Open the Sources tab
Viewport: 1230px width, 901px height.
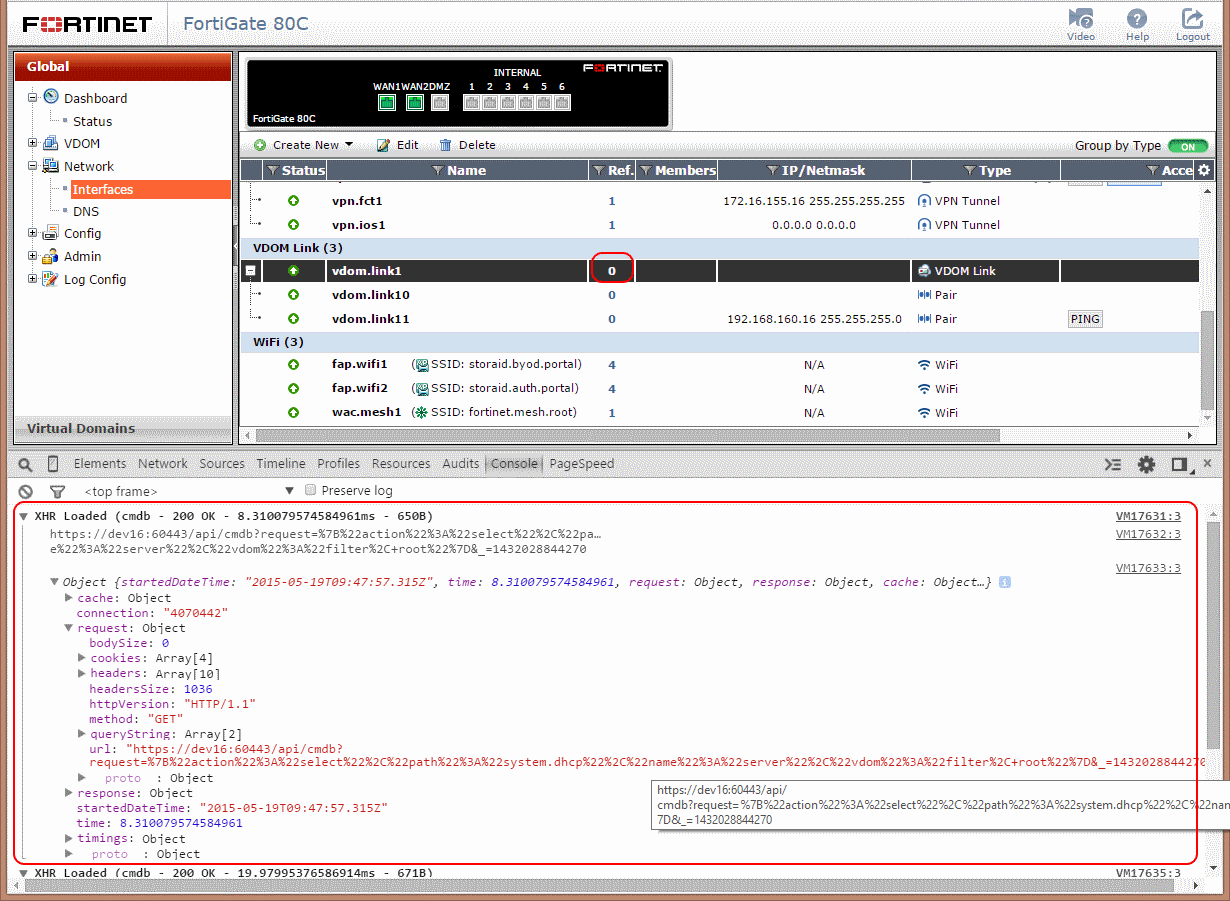coord(222,464)
